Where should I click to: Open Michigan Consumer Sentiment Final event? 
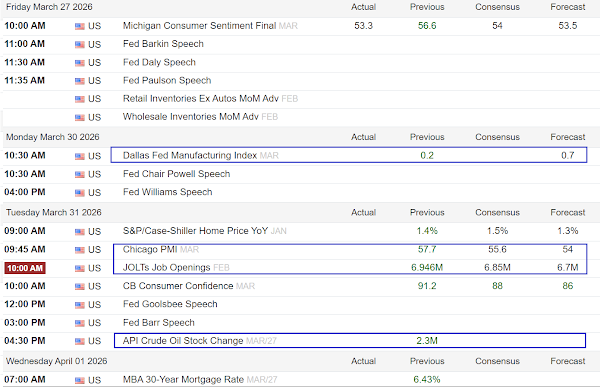pyautogui.click(x=199, y=26)
